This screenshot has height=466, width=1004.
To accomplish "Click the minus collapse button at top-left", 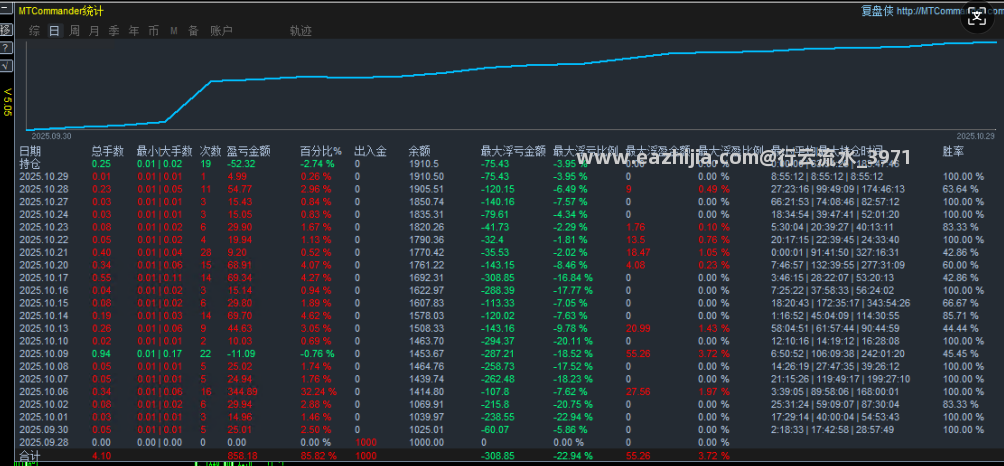I will pyautogui.click(x=6, y=10).
